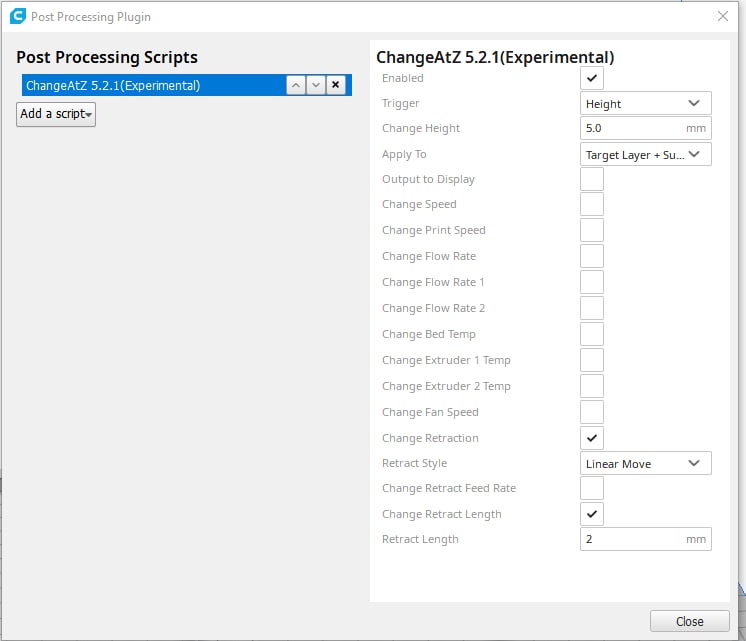Move ChangeAtZ script up in list

click(x=295, y=85)
